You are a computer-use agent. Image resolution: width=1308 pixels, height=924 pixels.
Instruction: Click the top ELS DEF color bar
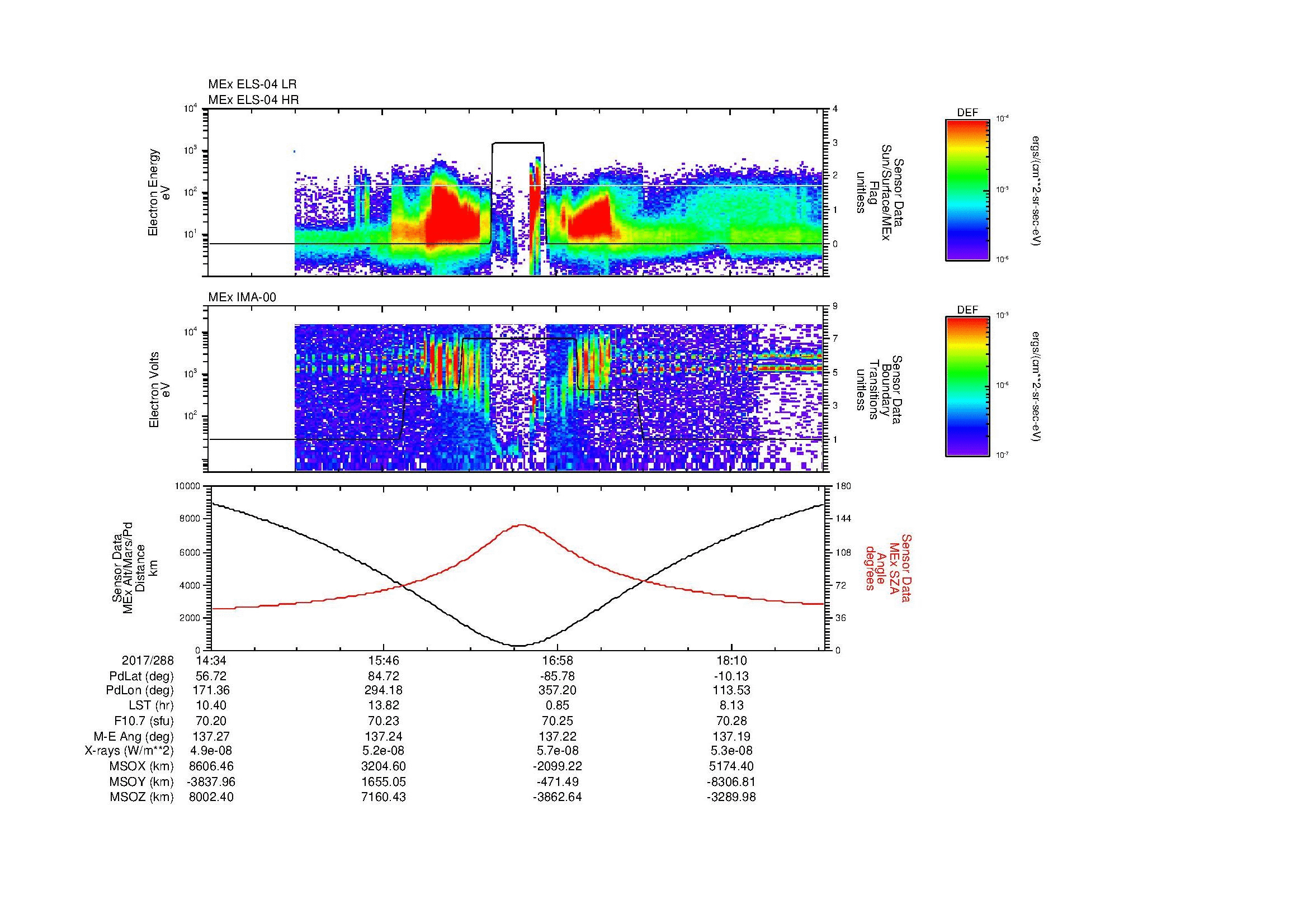tap(967, 189)
